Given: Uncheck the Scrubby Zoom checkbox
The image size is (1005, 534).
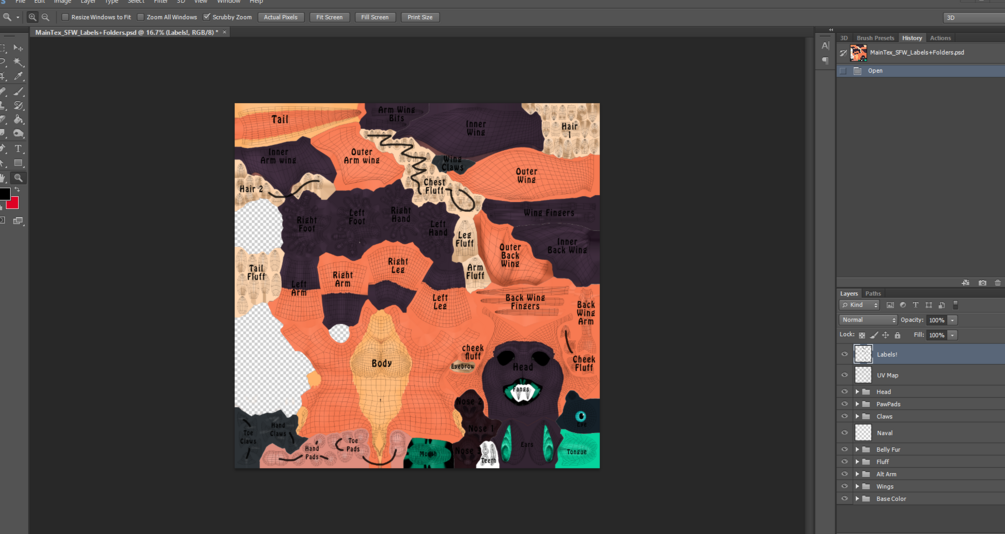Looking at the screenshot, I should click(206, 17).
